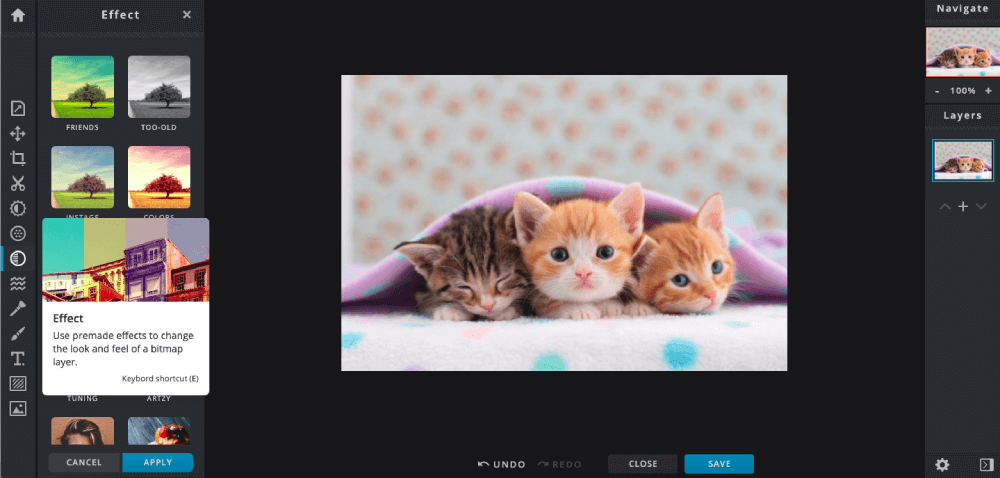Select the Cutout scissors tool
1000x478 pixels.
[18, 184]
